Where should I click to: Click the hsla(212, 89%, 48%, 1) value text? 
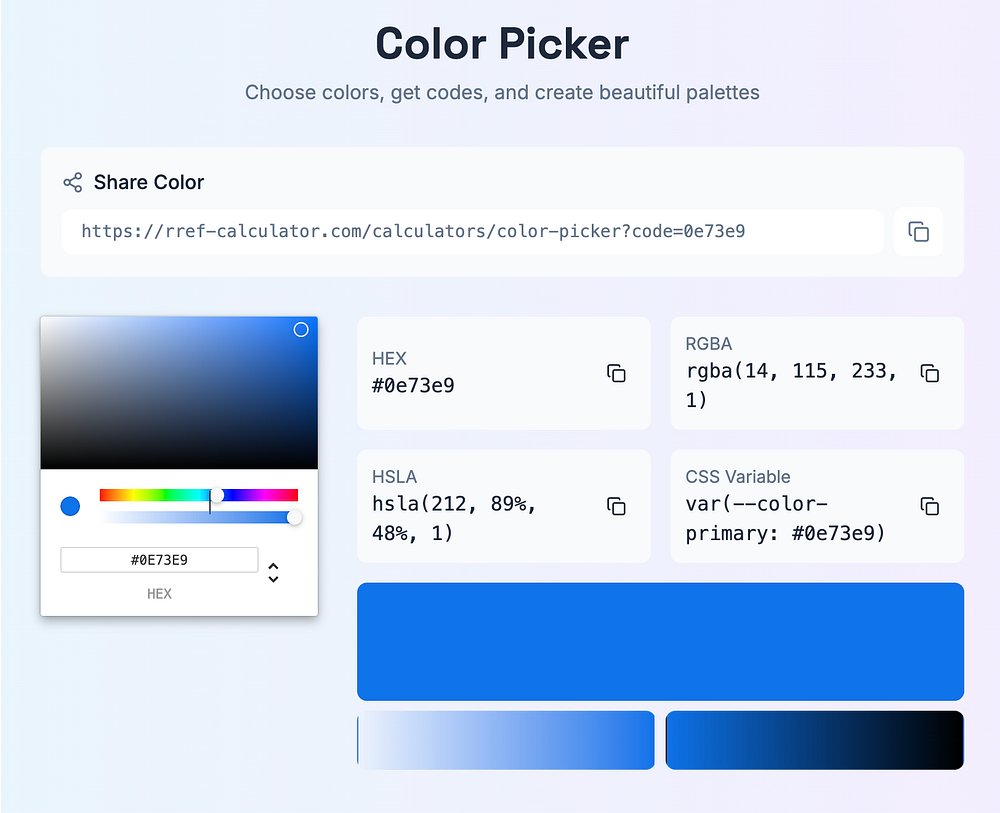454,519
